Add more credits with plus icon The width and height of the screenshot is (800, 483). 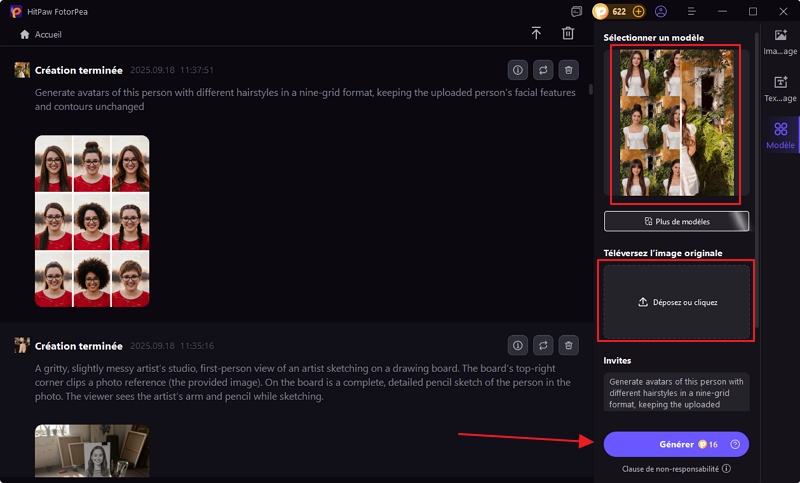pyautogui.click(x=639, y=12)
